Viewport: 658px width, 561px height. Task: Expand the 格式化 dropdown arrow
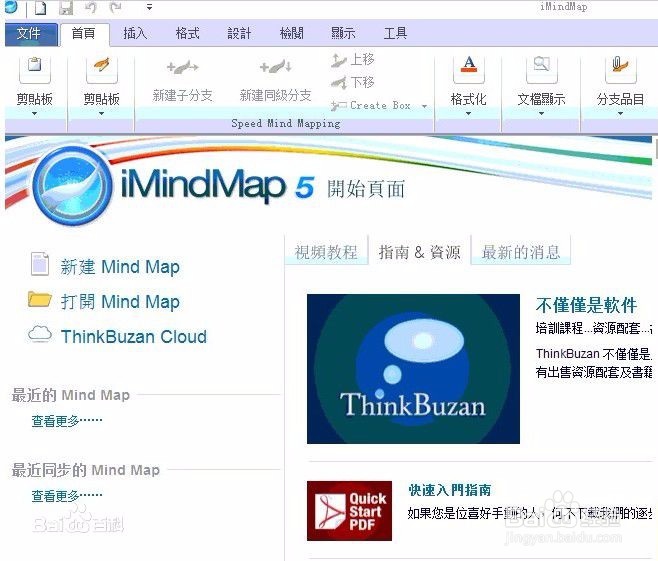pyautogui.click(x=468, y=113)
